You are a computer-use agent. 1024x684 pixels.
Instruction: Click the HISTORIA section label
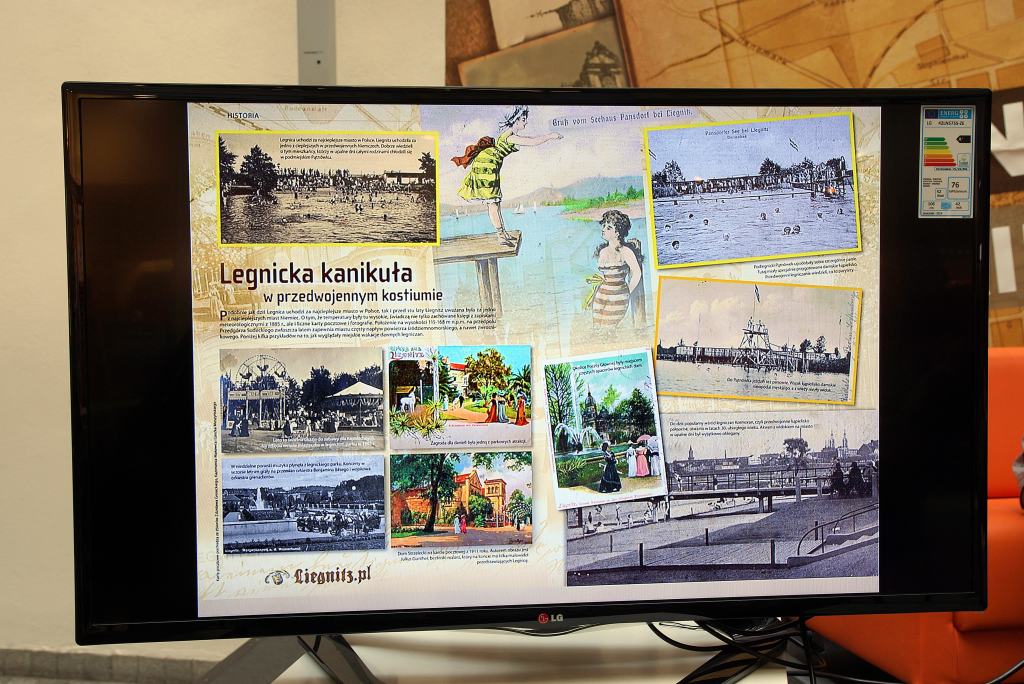[242, 116]
